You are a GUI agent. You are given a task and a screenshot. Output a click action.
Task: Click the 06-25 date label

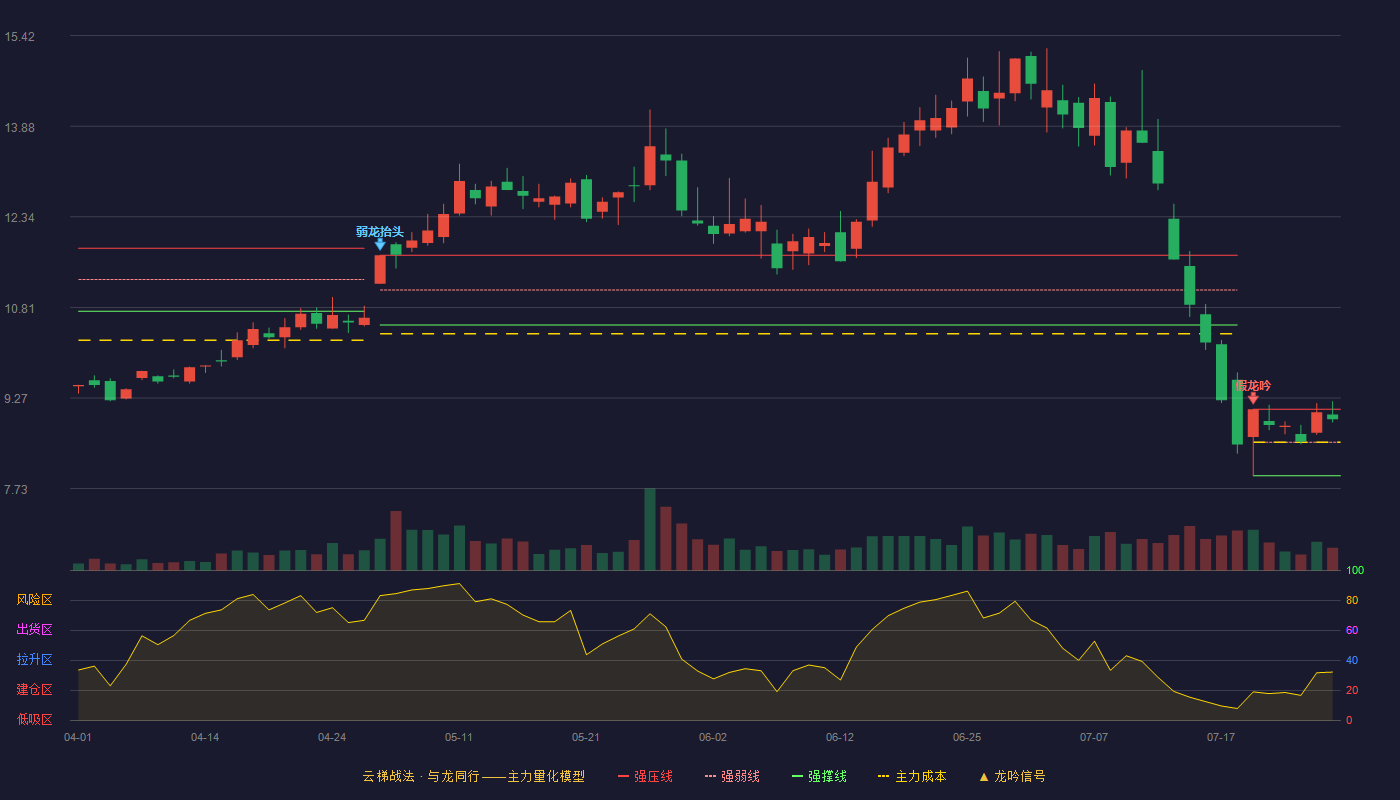tap(967, 737)
